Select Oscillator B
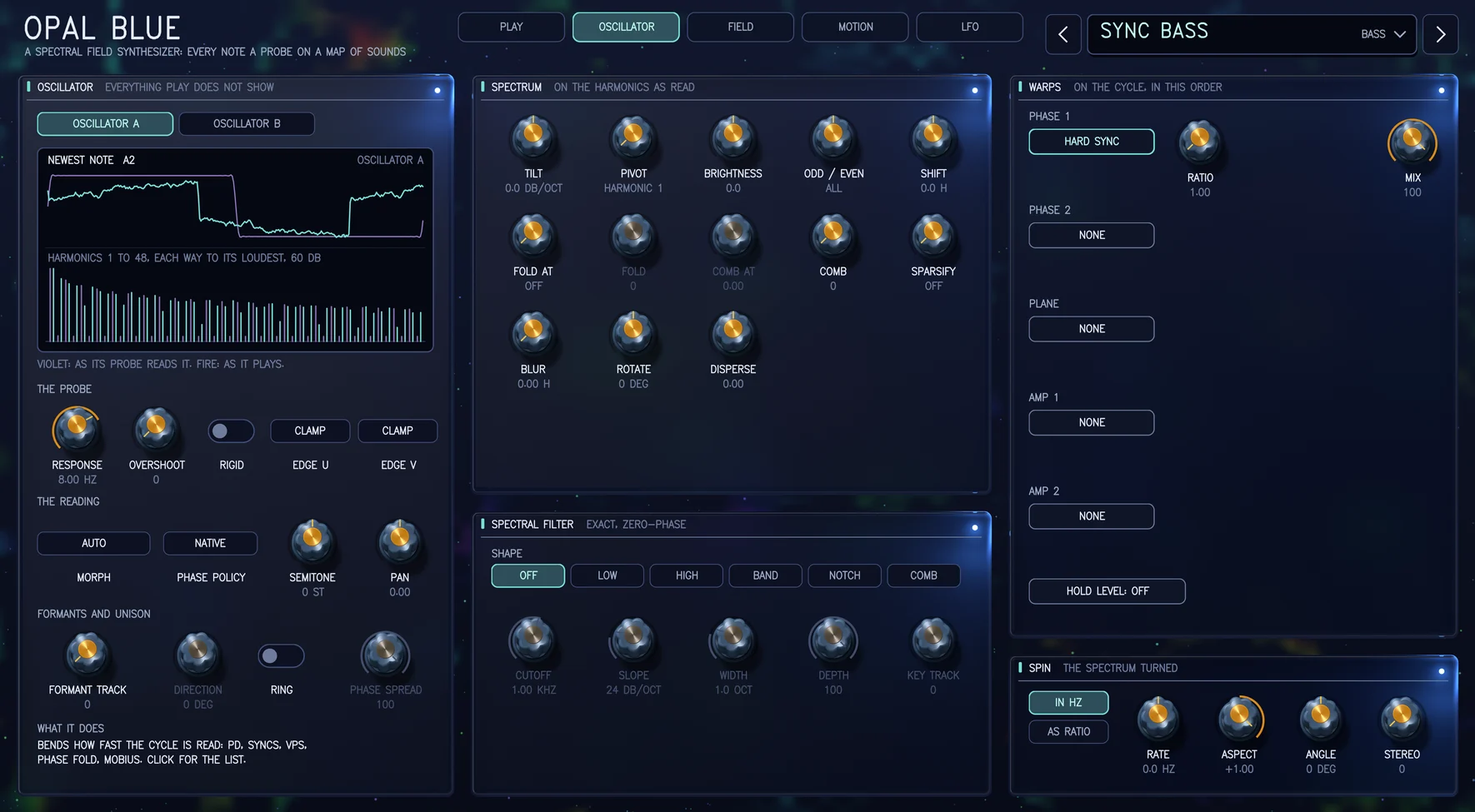 point(247,124)
